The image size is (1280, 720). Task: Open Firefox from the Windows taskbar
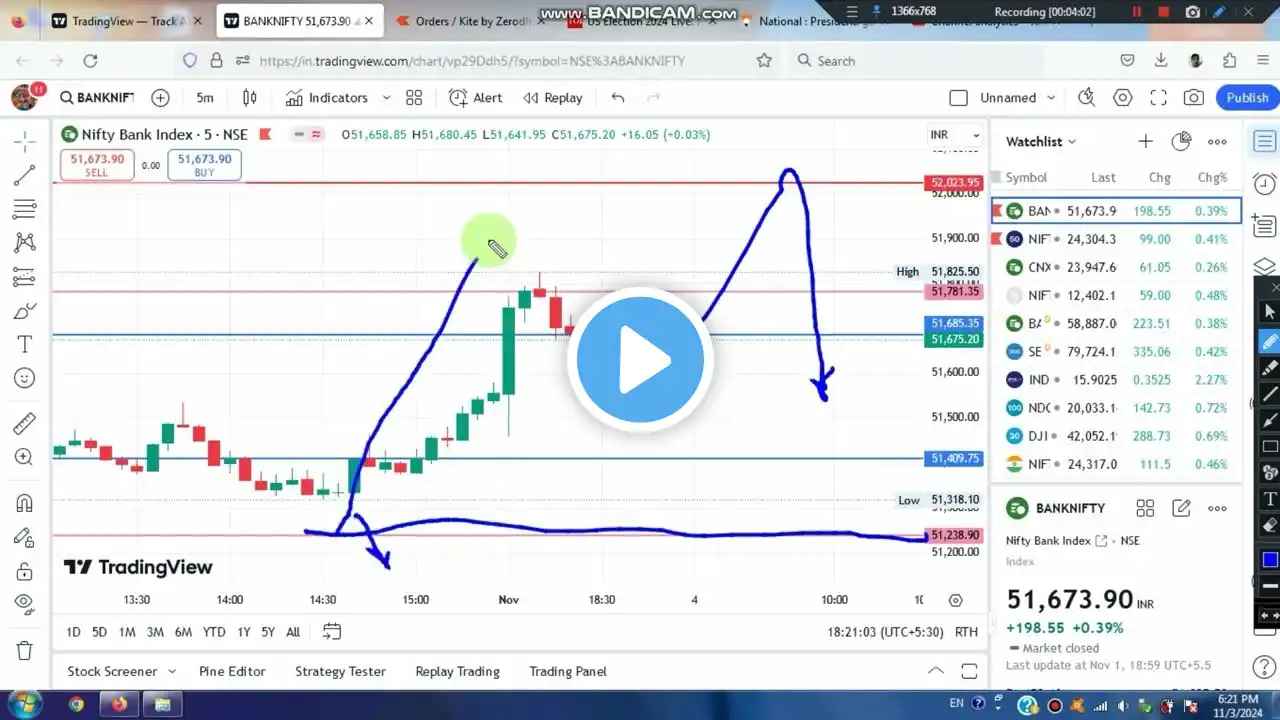pos(120,704)
